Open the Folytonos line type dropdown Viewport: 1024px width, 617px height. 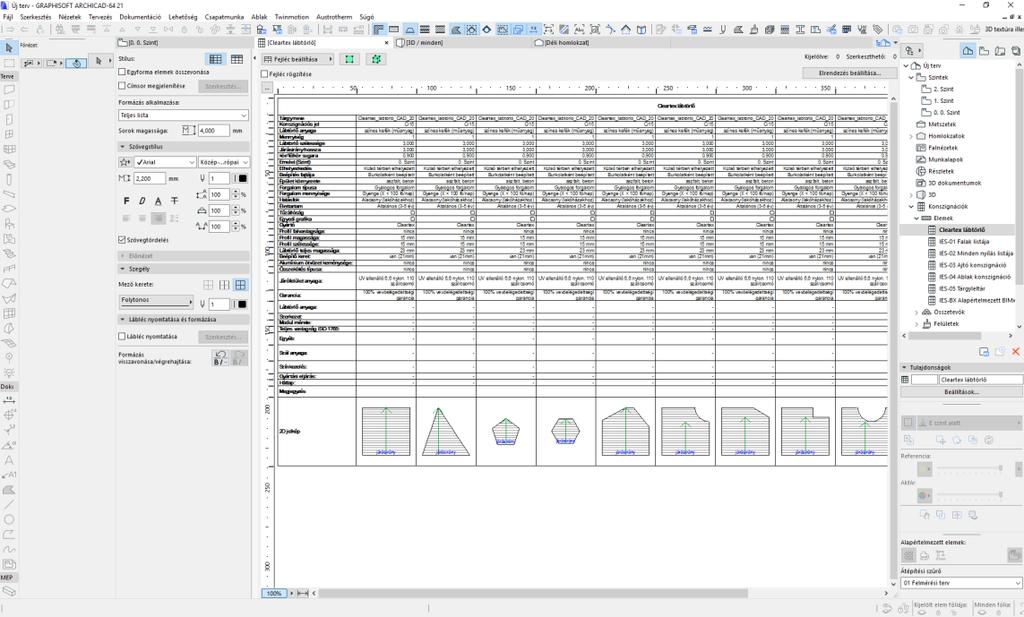pos(156,301)
